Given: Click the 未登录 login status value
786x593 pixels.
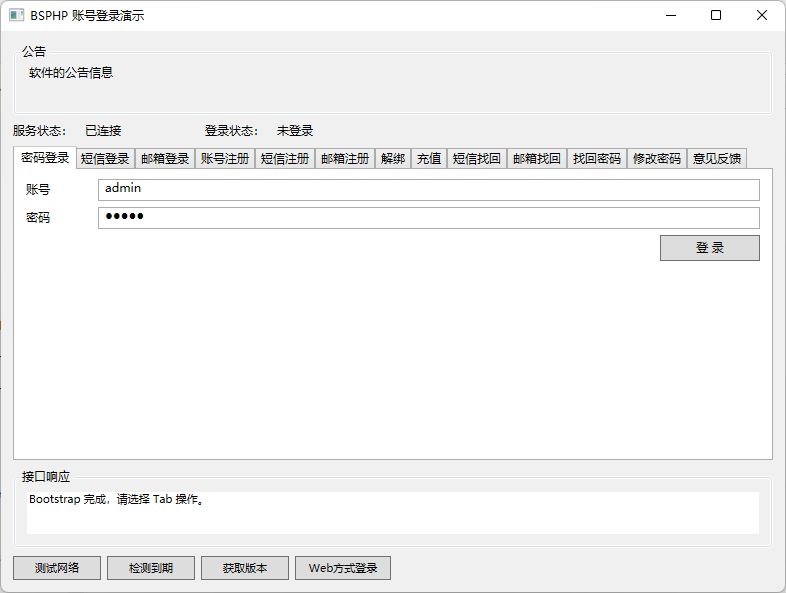Looking at the screenshot, I should pyautogui.click(x=295, y=131).
